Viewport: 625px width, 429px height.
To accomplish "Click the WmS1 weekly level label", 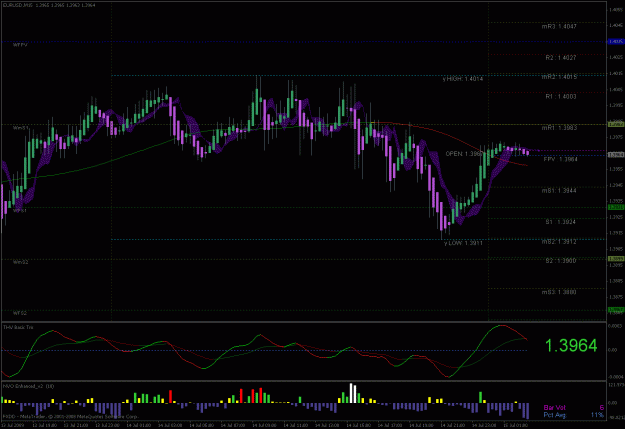I will click(x=21, y=128).
